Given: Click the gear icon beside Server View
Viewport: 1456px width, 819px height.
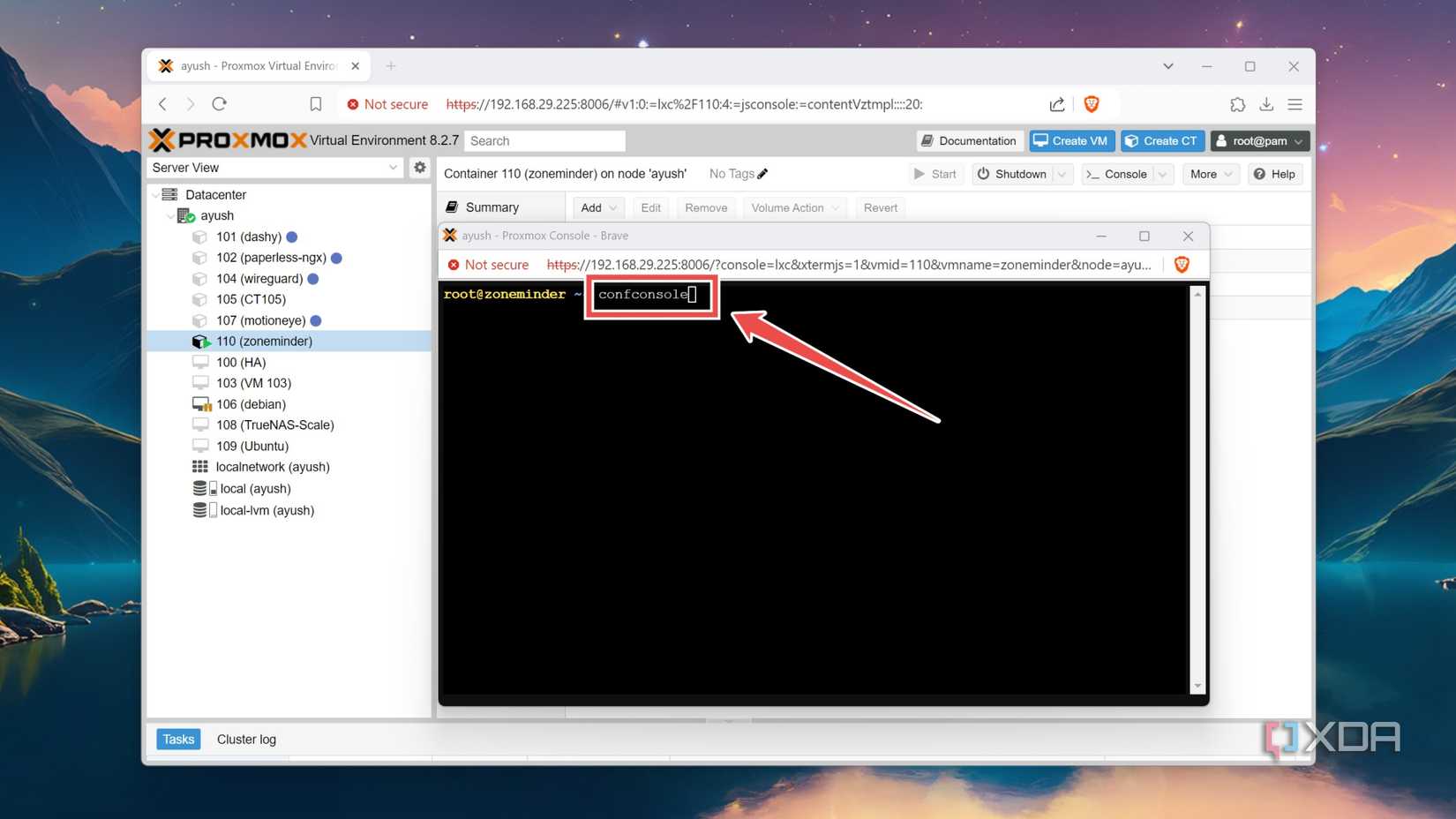Looking at the screenshot, I should 420,168.
